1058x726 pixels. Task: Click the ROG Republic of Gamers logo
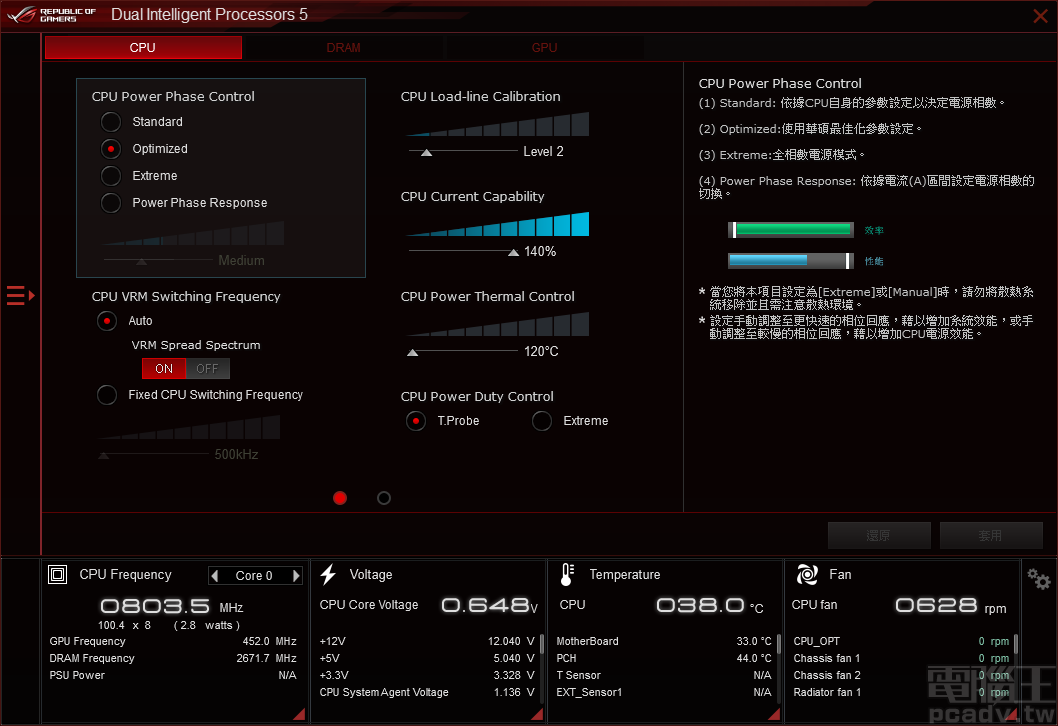tap(53, 15)
